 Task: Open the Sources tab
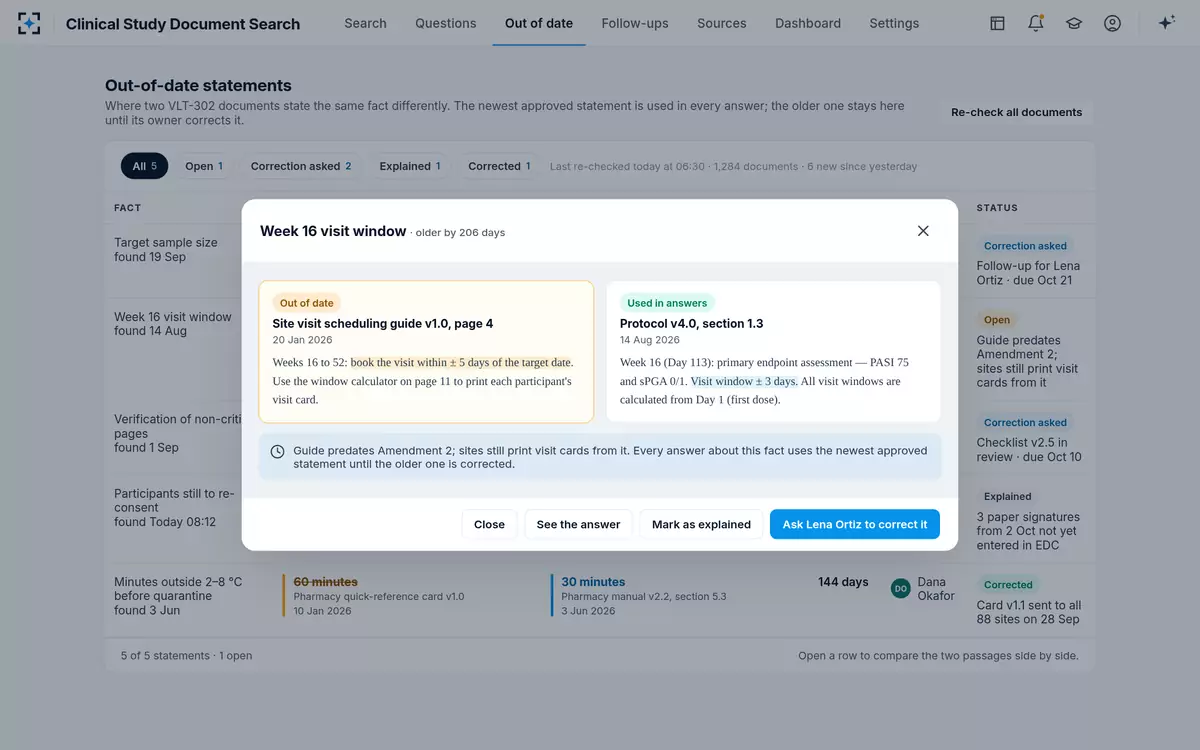(x=722, y=23)
